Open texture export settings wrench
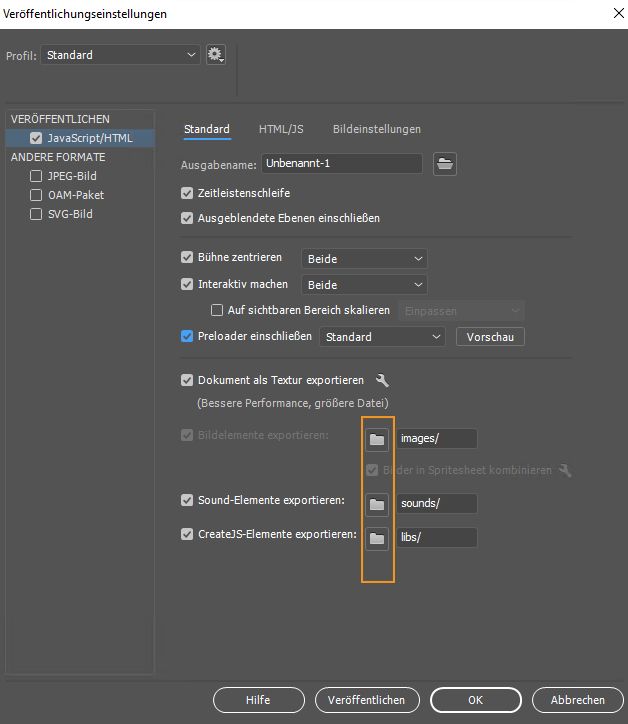 tap(382, 381)
